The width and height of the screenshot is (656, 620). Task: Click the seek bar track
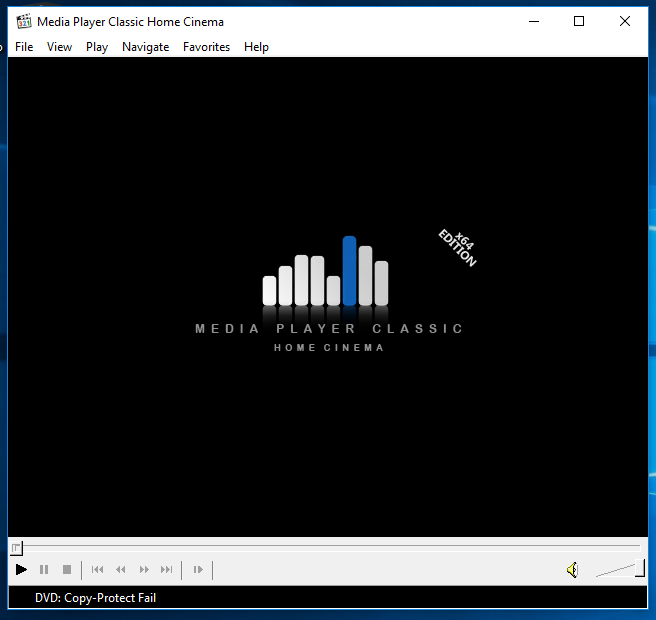click(x=330, y=547)
